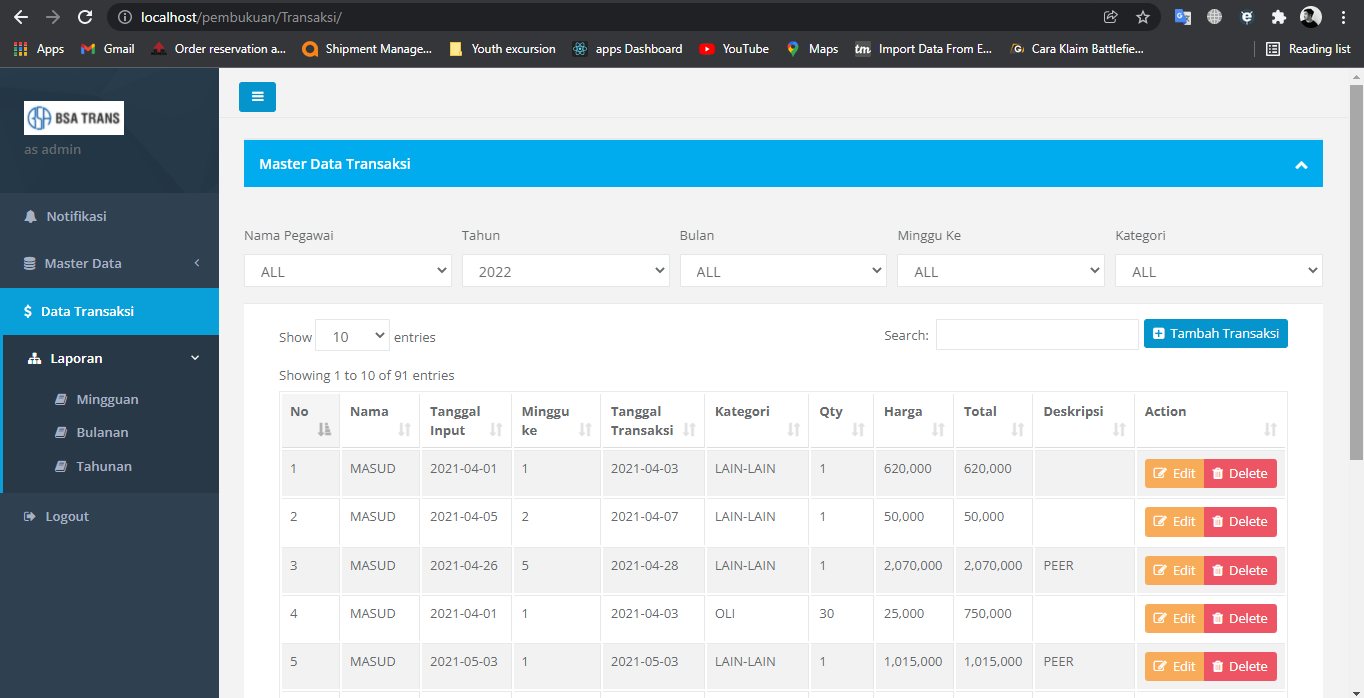Select Data Transaksi in the sidebar
The height and width of the screenshot is (698, 1364).
click(x=109, y=311)
